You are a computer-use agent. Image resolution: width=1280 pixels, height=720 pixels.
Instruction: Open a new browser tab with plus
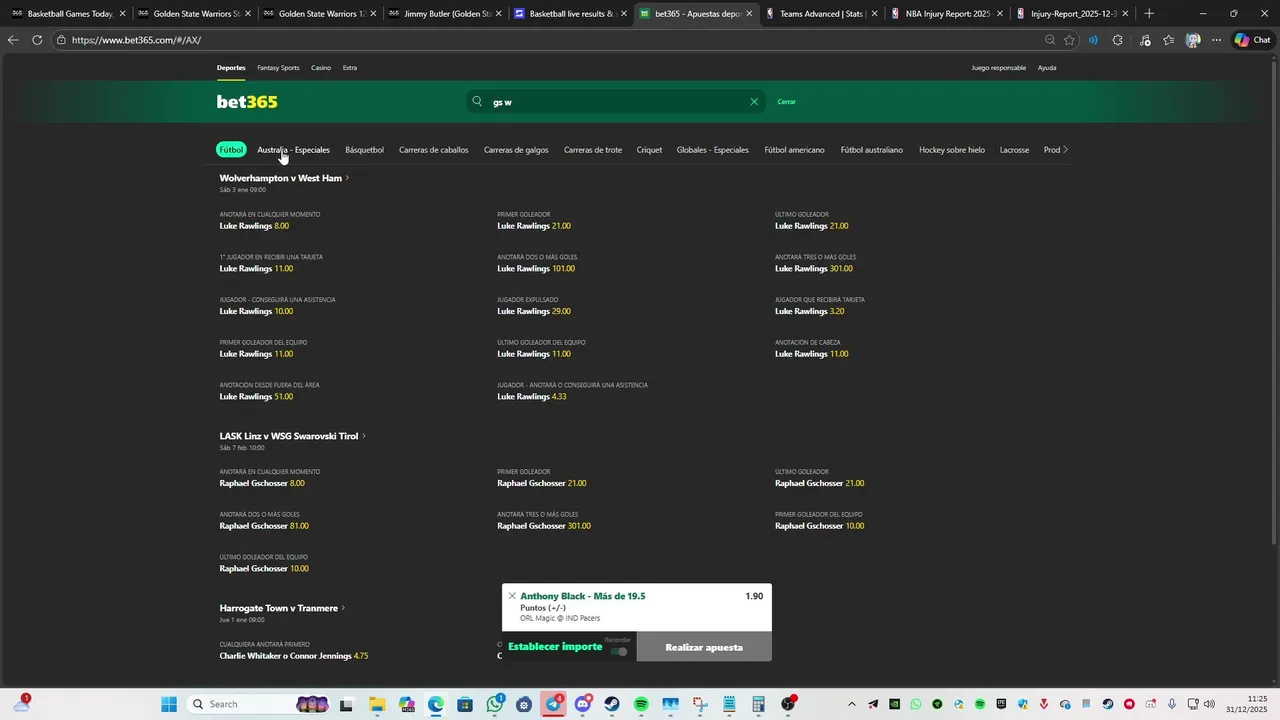pyautogui.click(x=1149, y=14)
